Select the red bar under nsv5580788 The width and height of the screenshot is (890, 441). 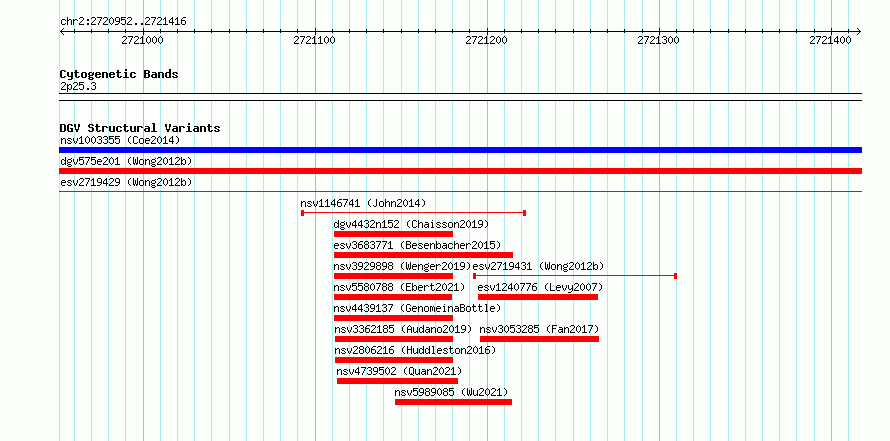tap(393, 297)
